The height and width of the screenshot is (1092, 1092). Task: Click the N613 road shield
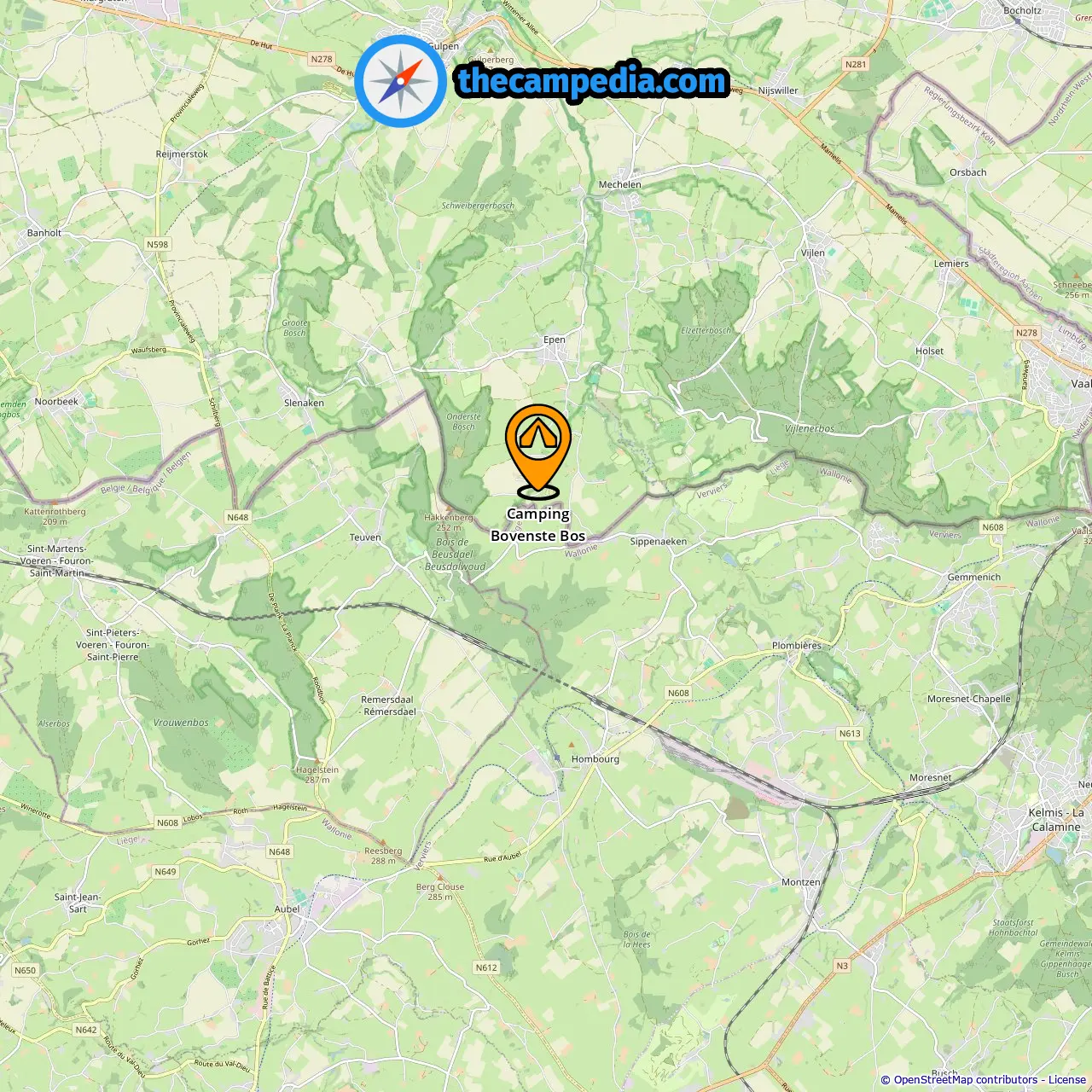click(850, 733)
